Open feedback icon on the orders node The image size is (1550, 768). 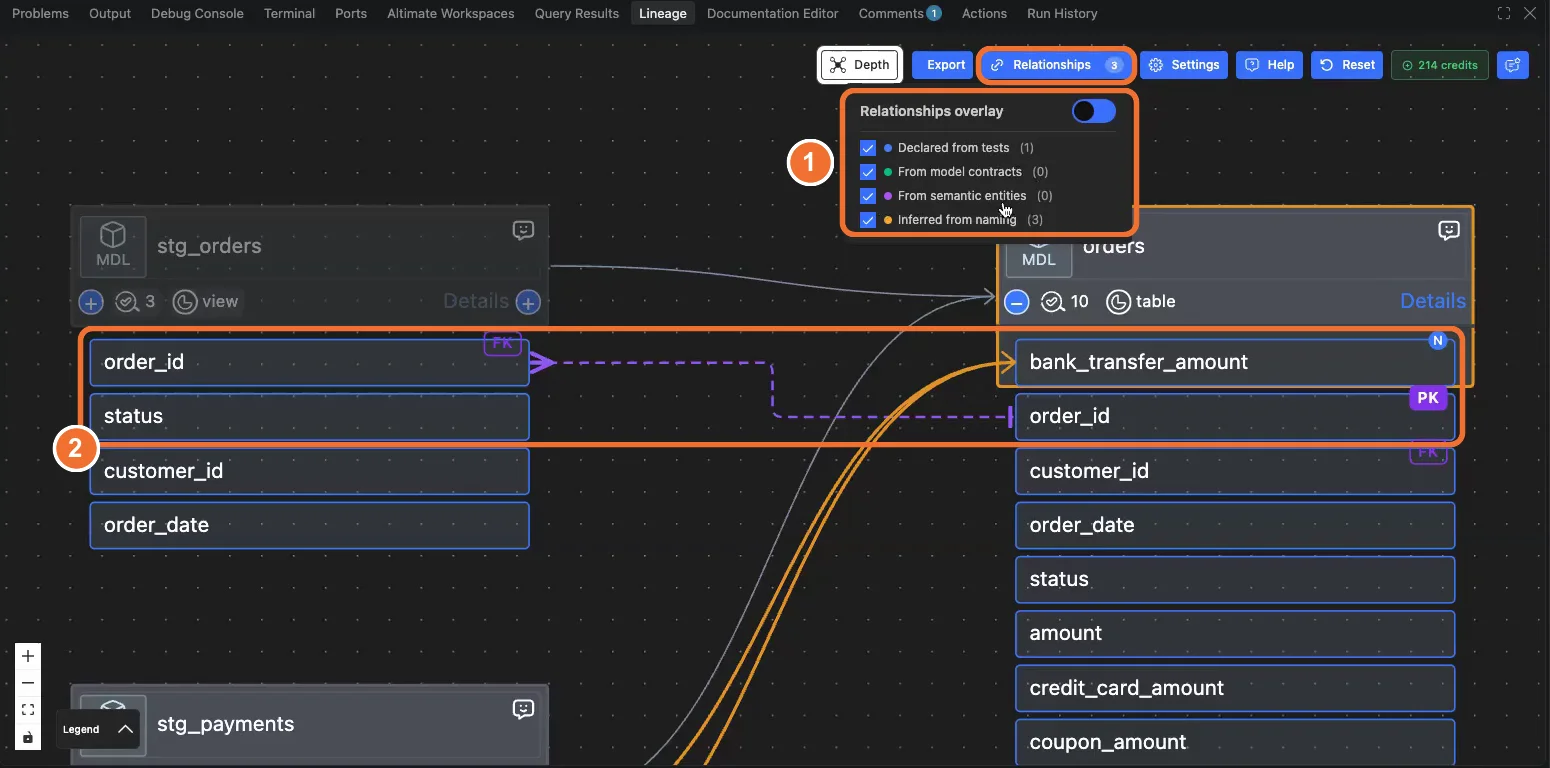pyautogui.click(x=1448, y=231)
